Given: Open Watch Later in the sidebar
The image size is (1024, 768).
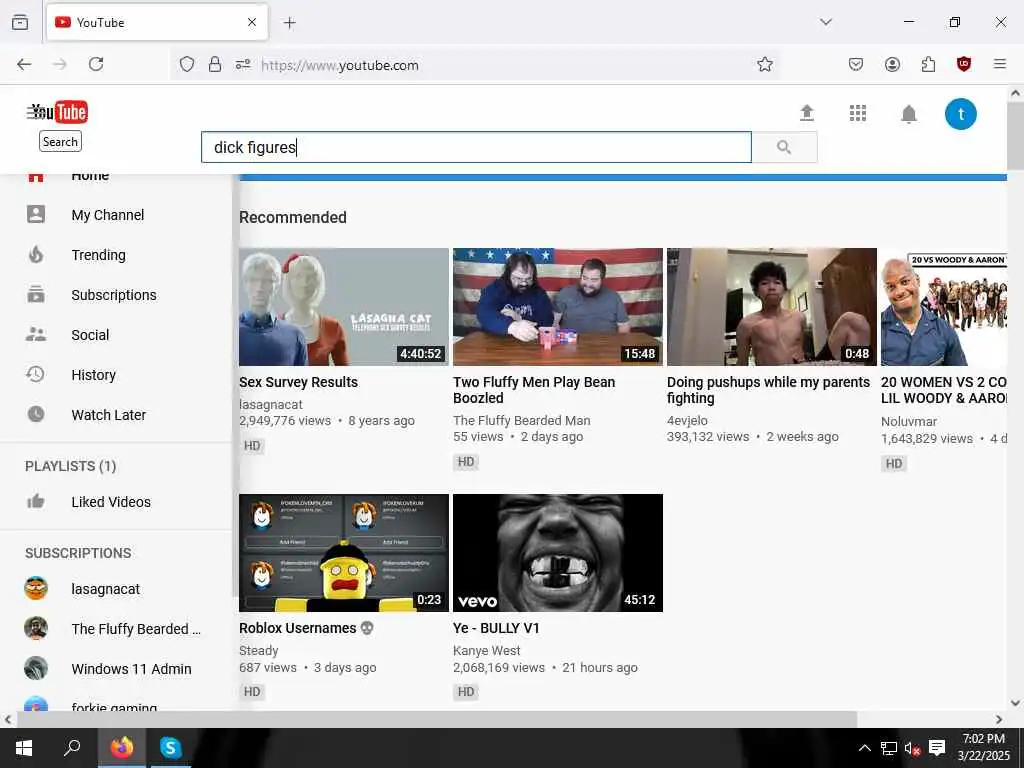Looking at the screenshot, I should [108, 415].
